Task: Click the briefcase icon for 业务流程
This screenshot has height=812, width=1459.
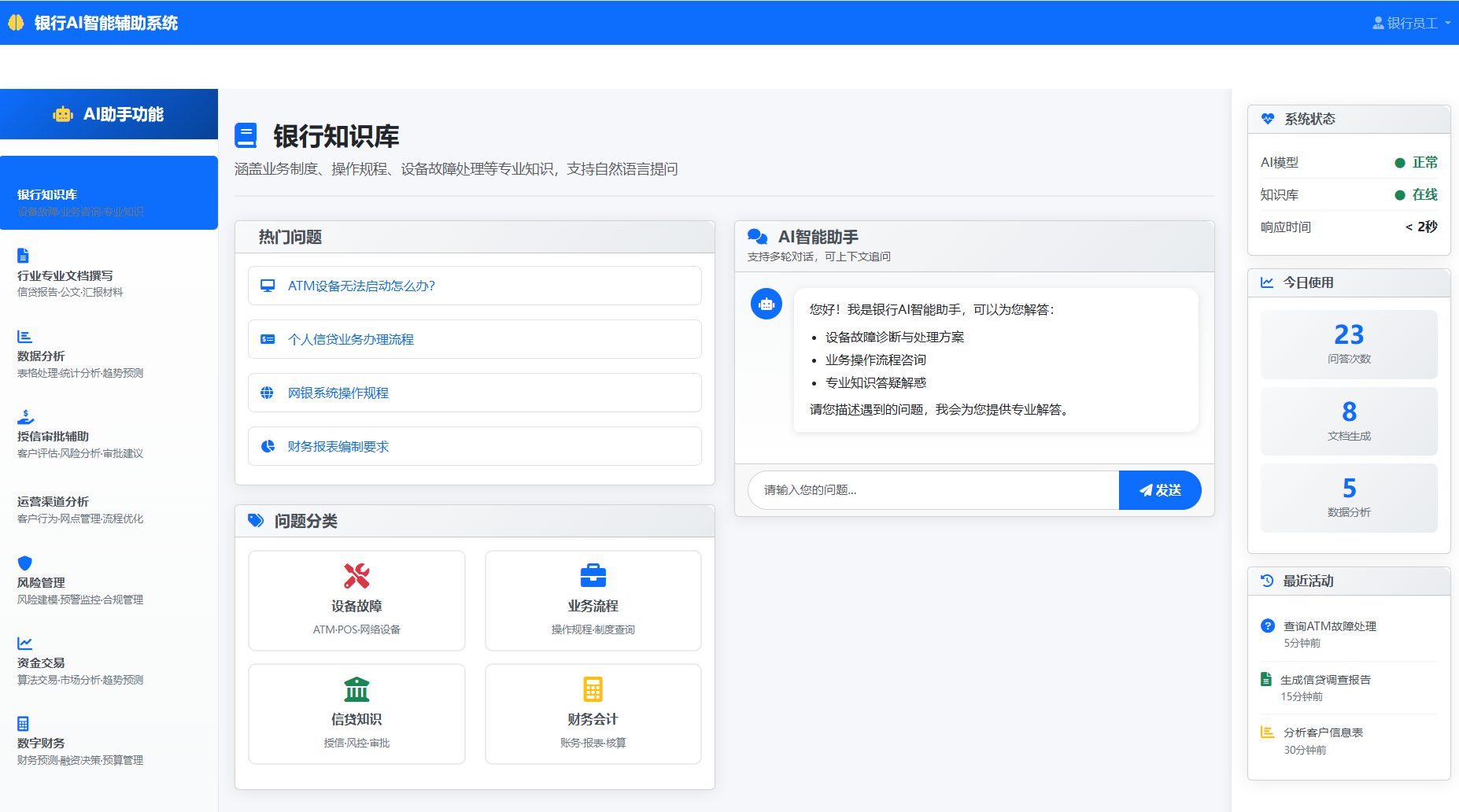Action: (593, 576)
